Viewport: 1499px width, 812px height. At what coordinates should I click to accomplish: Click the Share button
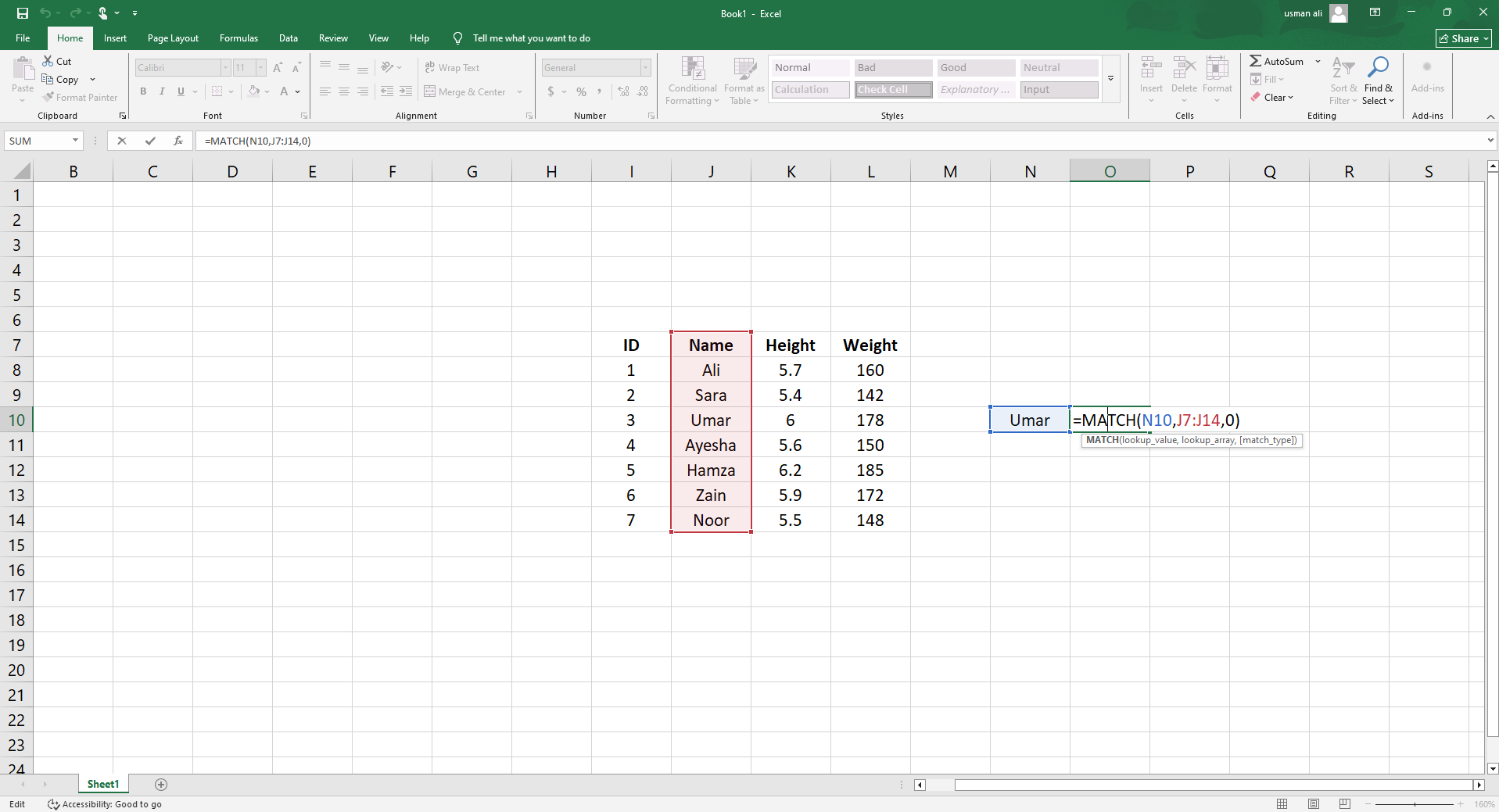tap(1464, 38)
